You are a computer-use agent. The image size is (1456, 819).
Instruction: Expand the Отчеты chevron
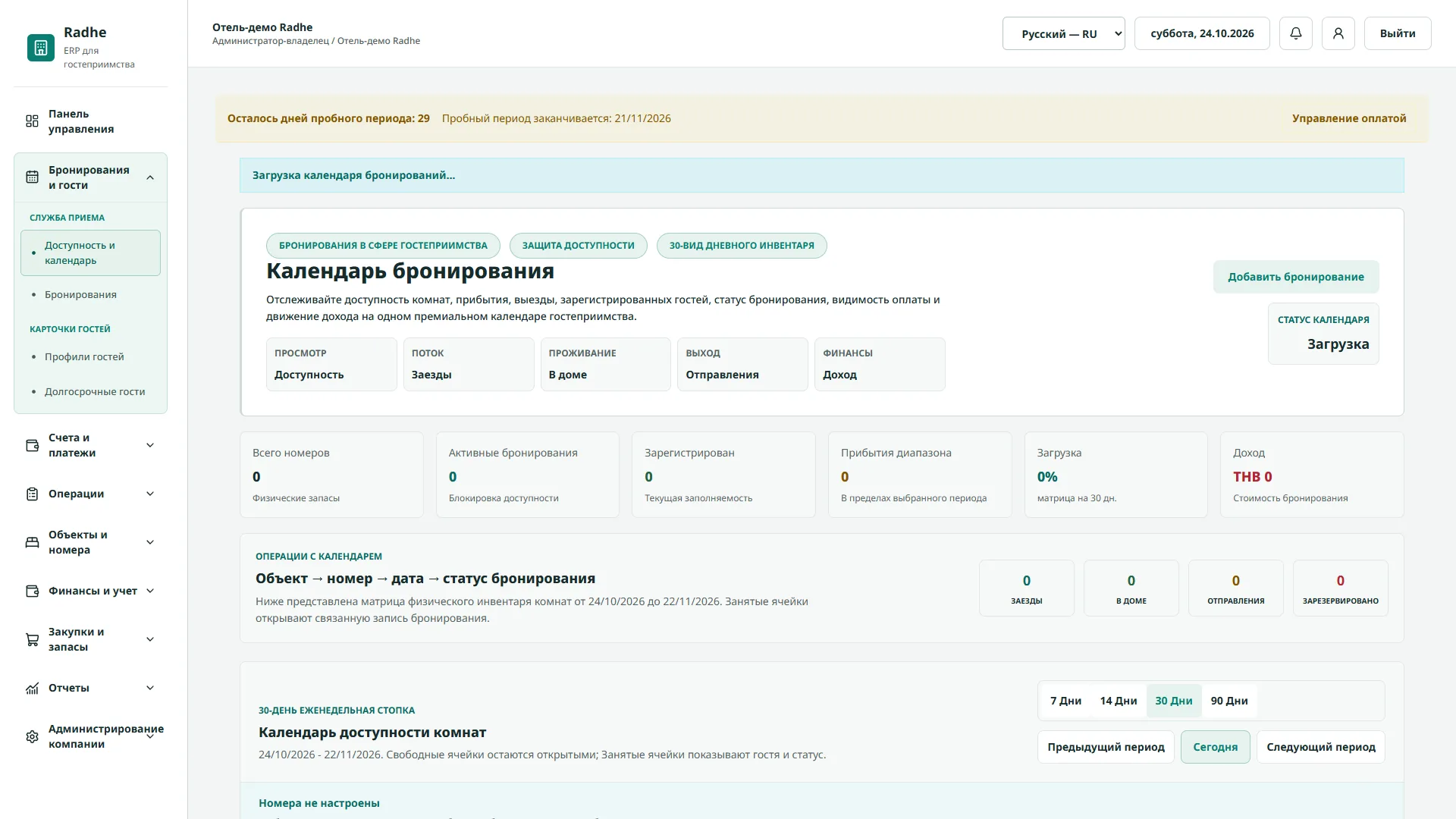tap(150, 688)
